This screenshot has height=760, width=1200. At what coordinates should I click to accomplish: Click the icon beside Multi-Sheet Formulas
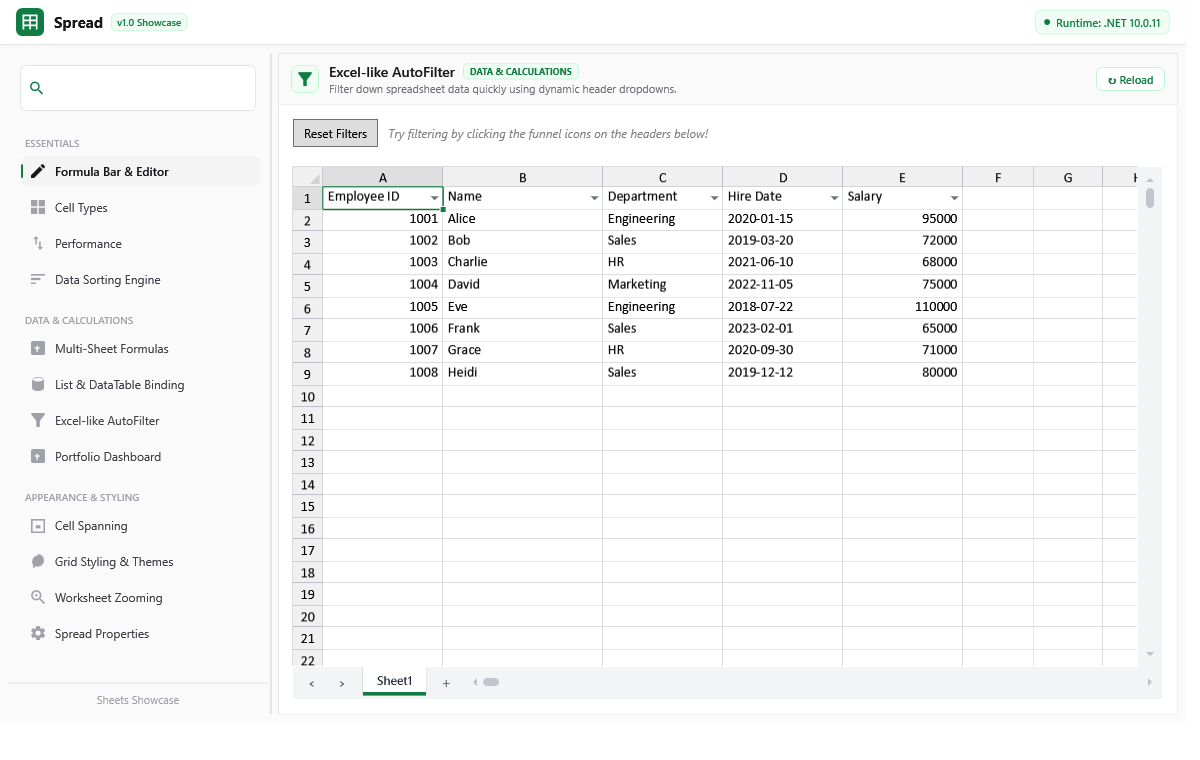pyautogui.click(x=38, y=349)
